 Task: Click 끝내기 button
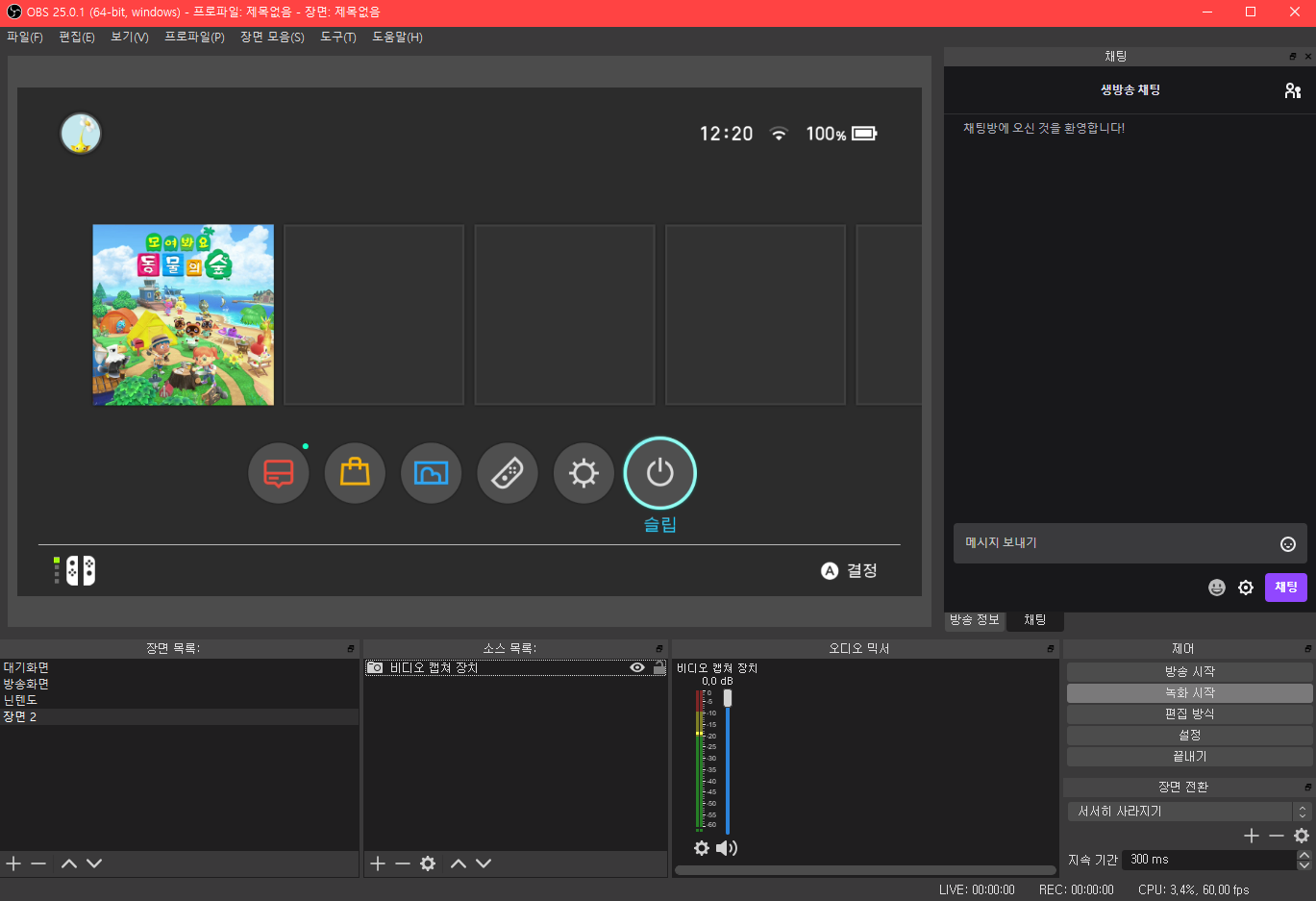1190,756
